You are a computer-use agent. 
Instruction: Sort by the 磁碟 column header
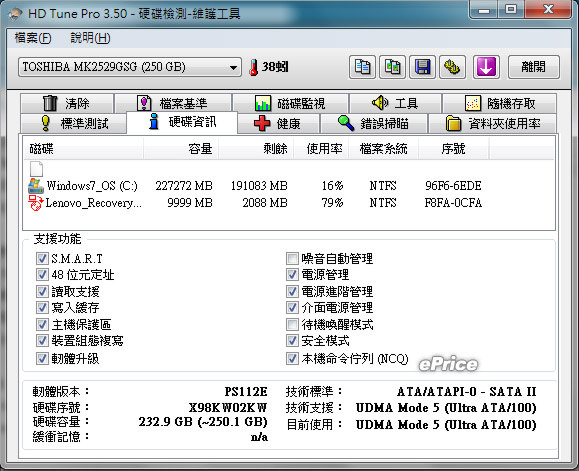[x=83, y=149]
